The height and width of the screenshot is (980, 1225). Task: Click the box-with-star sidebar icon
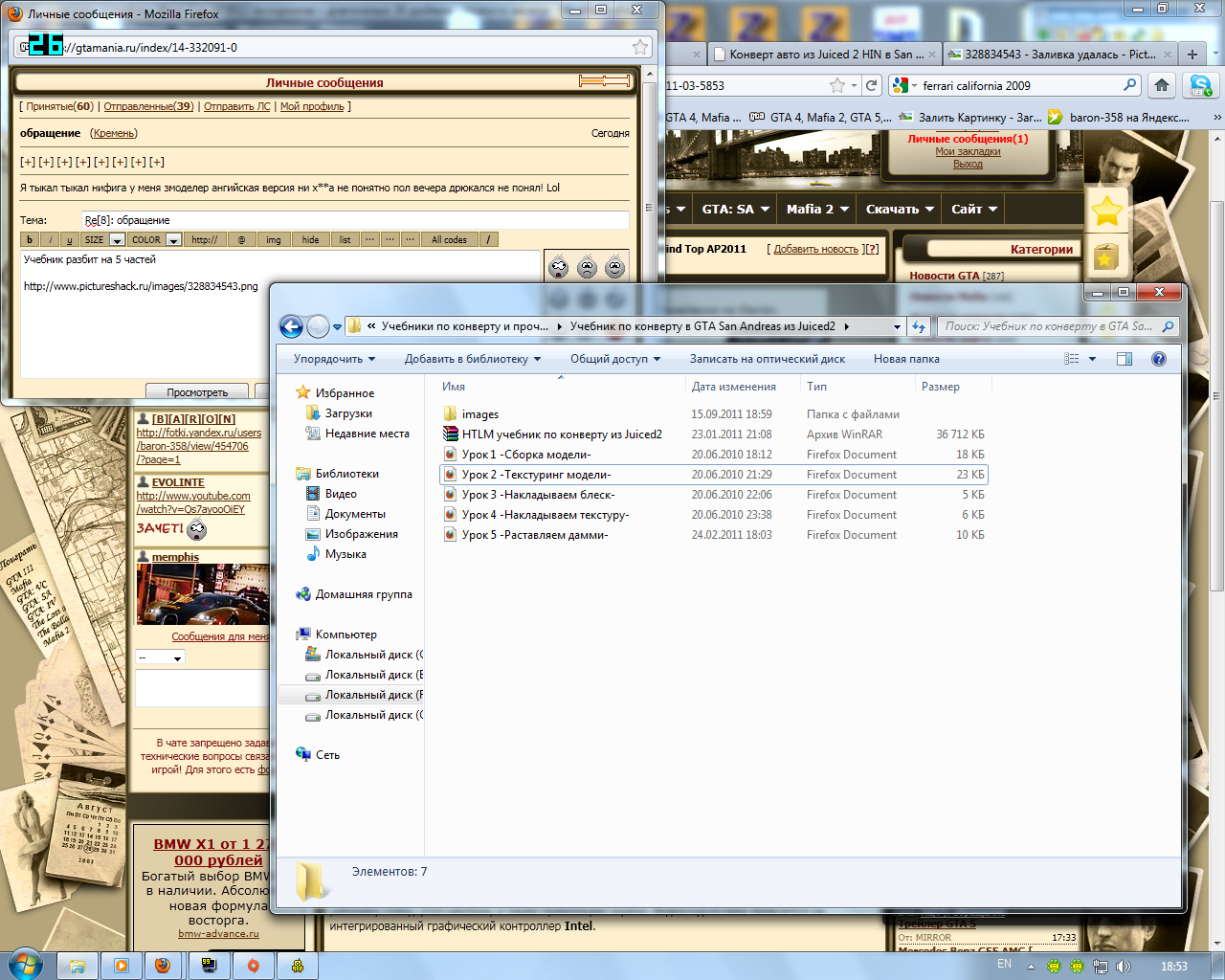pyautogui.click(x=1106, y=256)
